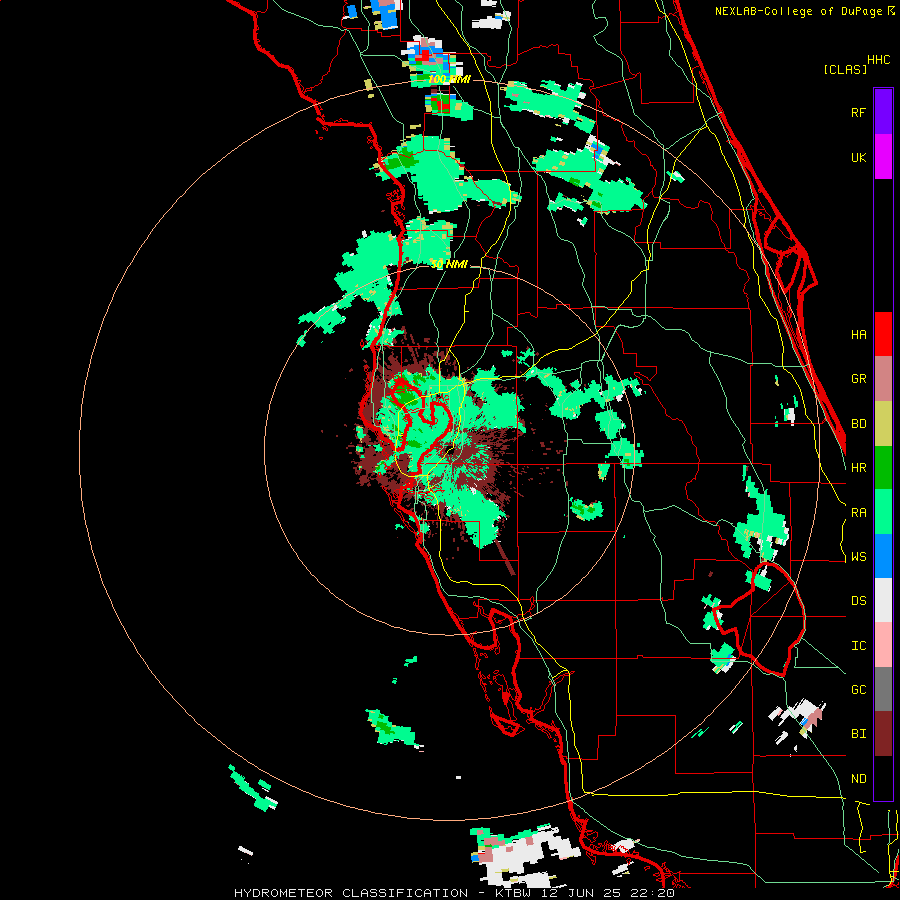Click the RF legend label

pos(859,112)
